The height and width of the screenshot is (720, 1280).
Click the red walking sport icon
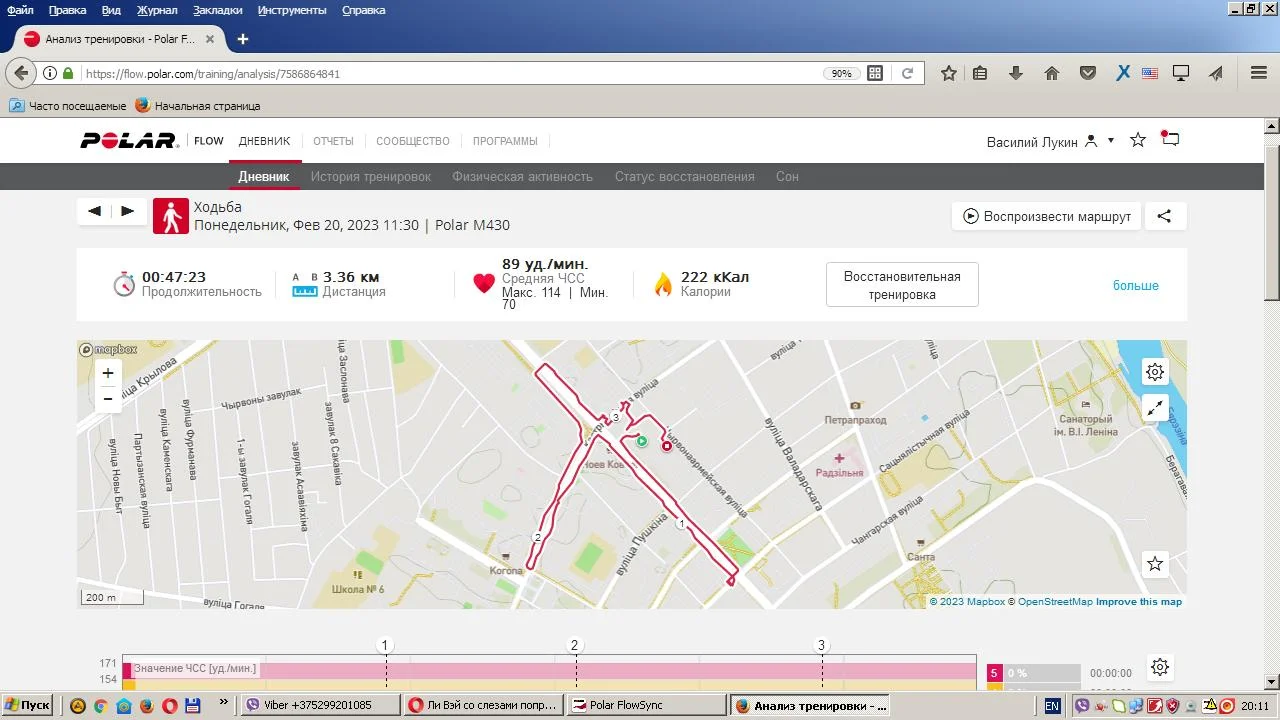click(x=171, y=216)
